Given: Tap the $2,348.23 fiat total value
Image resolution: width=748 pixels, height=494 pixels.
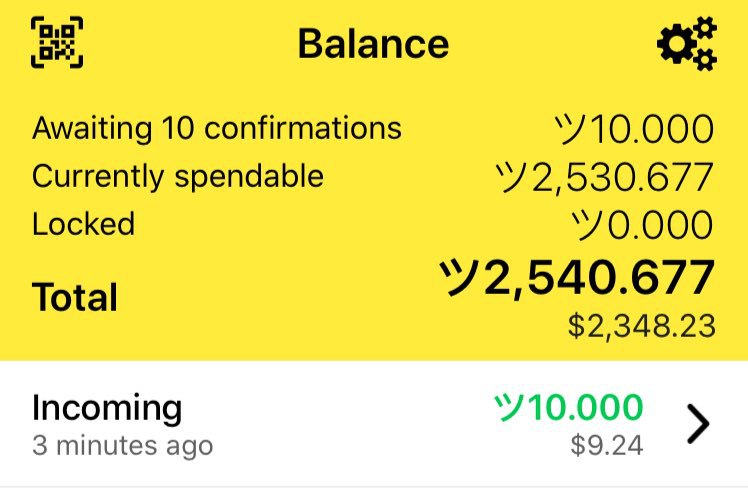Looking at the screenshot, I should pos(642,326).
